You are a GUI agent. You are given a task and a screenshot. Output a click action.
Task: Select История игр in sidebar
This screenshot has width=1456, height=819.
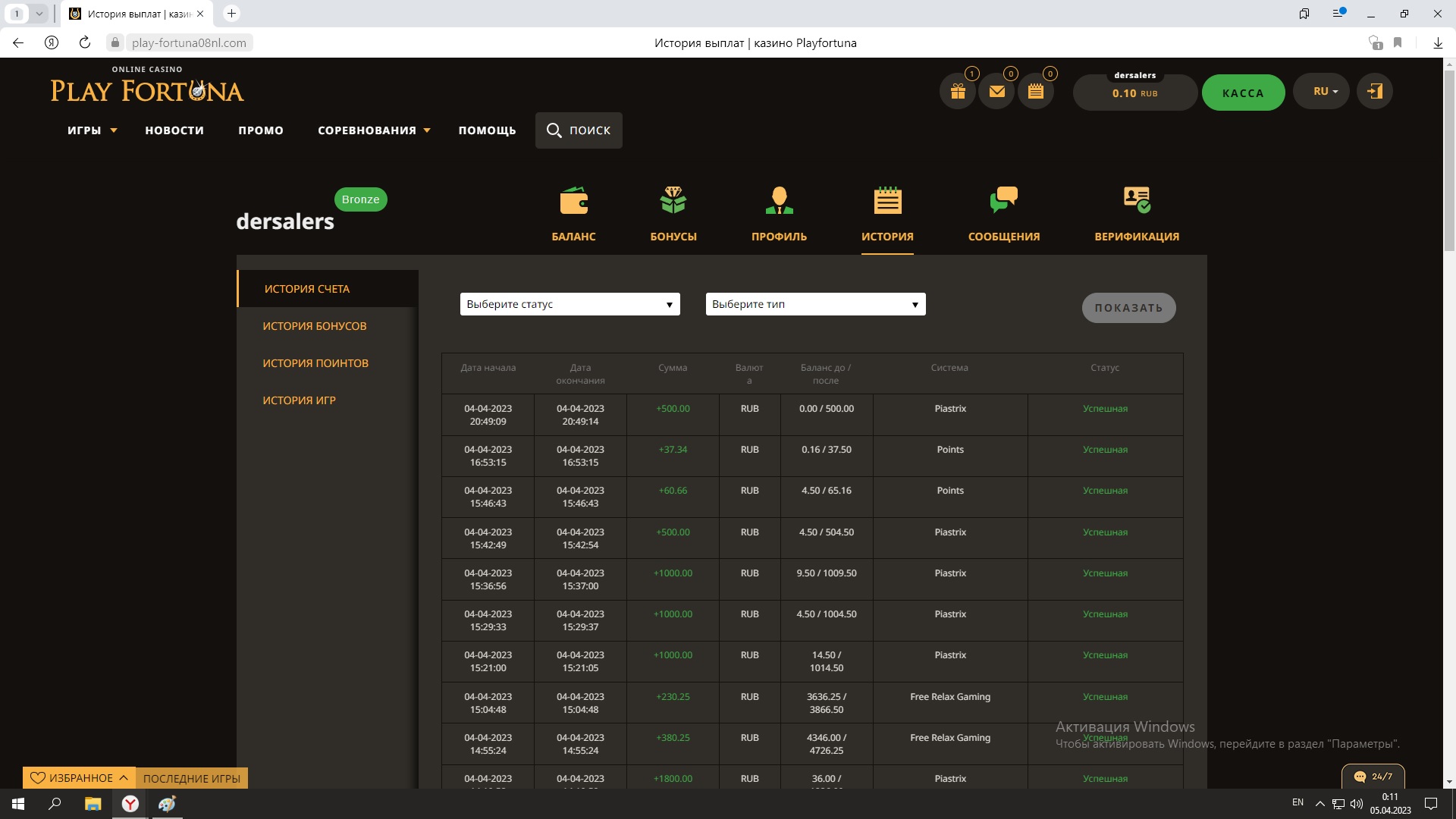(x=299, y=400)
